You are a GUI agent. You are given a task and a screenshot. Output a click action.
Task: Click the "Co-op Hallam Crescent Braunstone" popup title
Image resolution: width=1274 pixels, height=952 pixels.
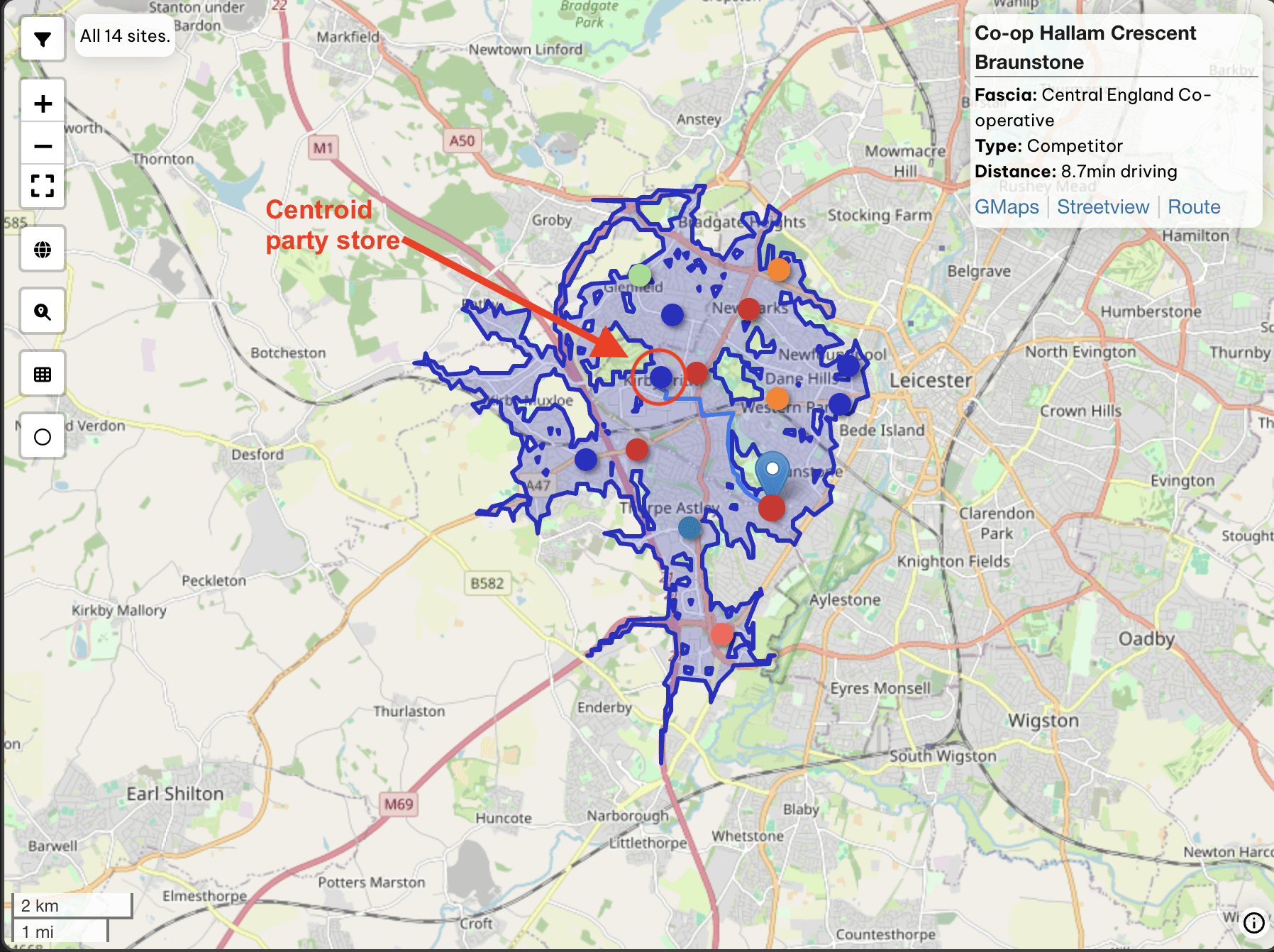point(1085,48)
